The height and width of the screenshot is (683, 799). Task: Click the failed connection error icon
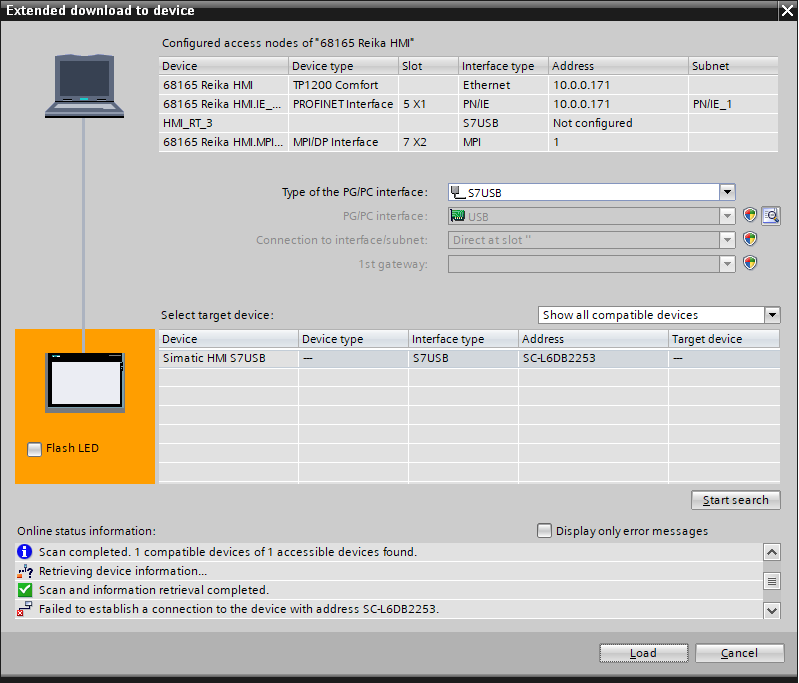[x=24, y=609]
